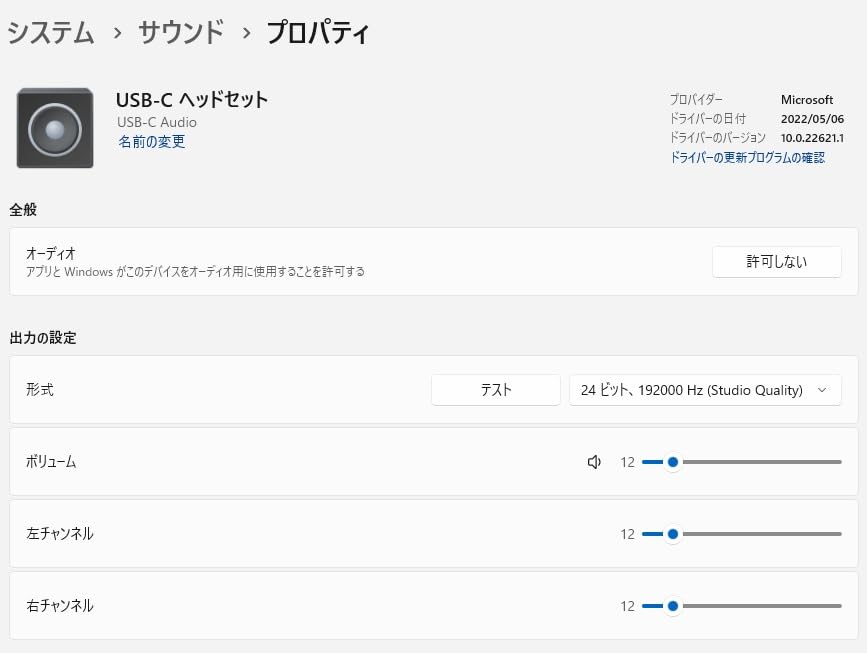
Task: Click the 形式 row label
Action: 40,390
